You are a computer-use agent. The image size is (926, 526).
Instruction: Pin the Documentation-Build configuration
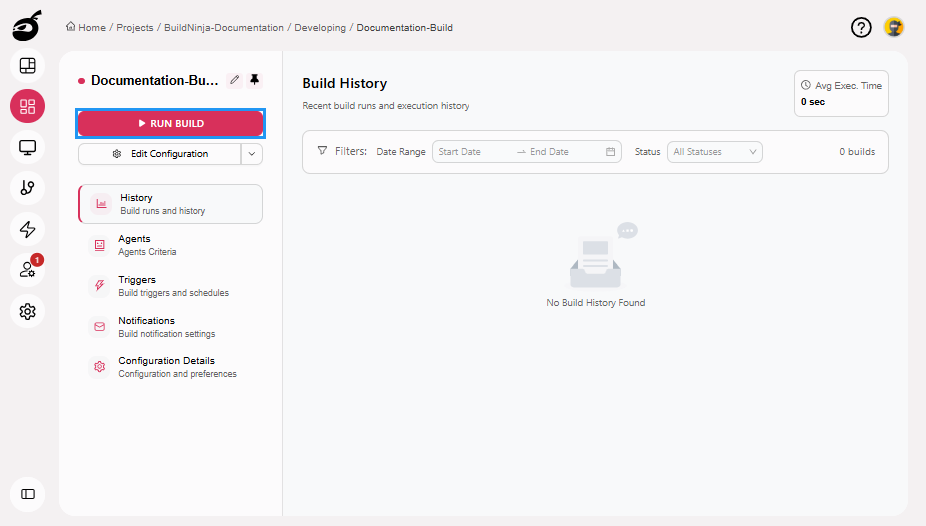point(254,80)
